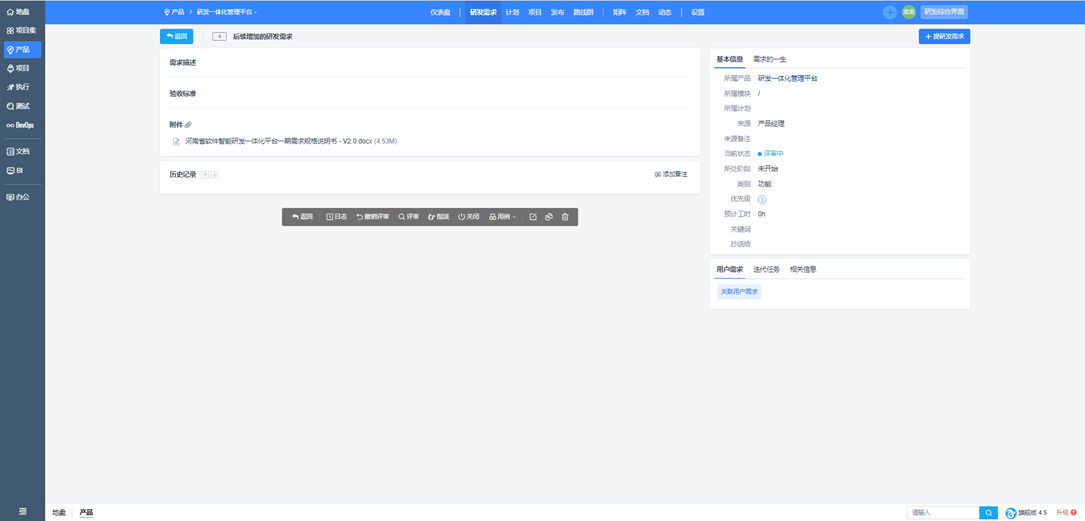Click the 地盘 tab in the bottom bar
Image resolution: width=1085 pixels, height=521 pixels.
point(59,513)
